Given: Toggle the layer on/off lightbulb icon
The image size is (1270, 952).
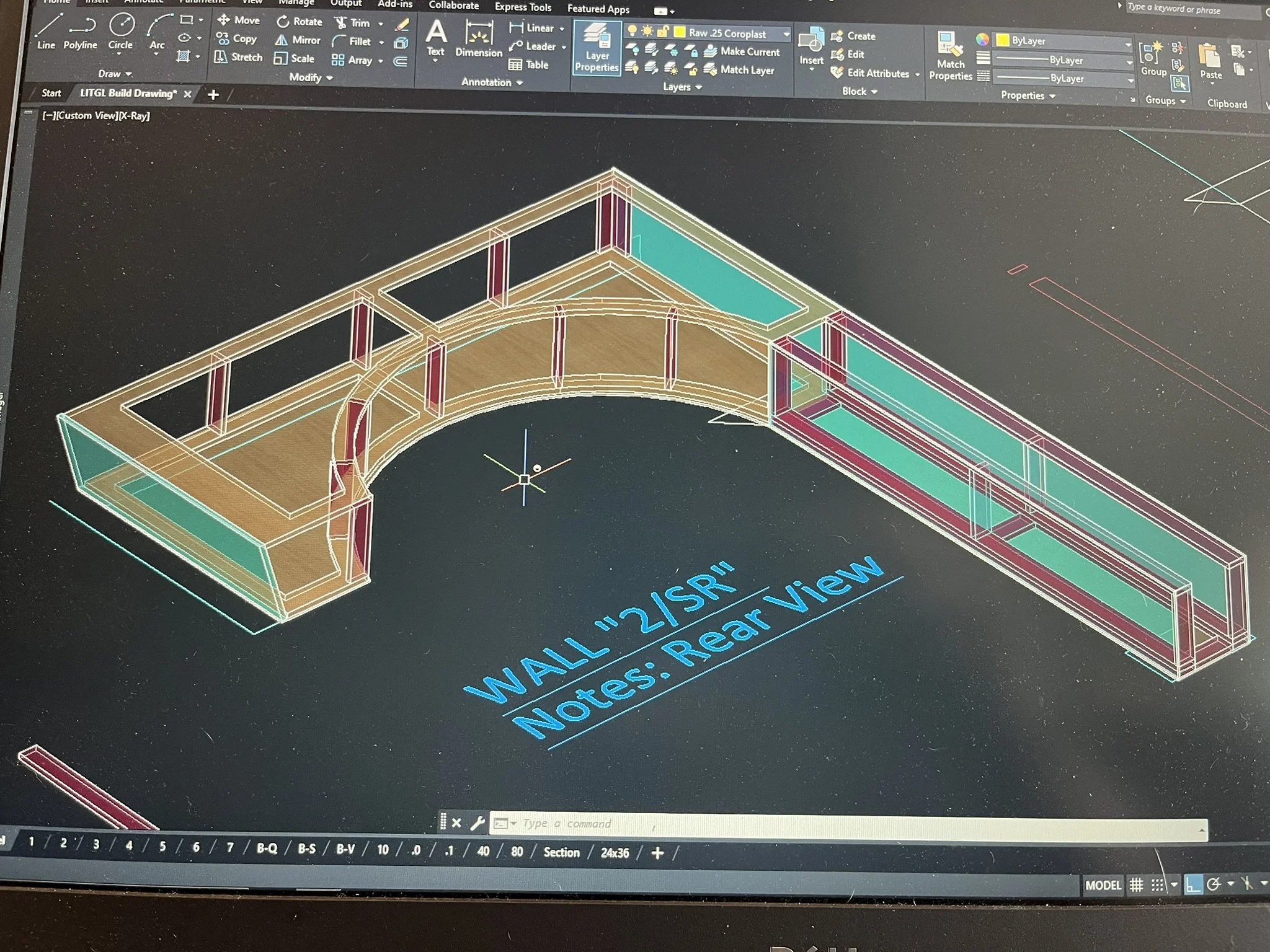Looking at the screenshot, I should pyautogui.click(x=632, y=31).
